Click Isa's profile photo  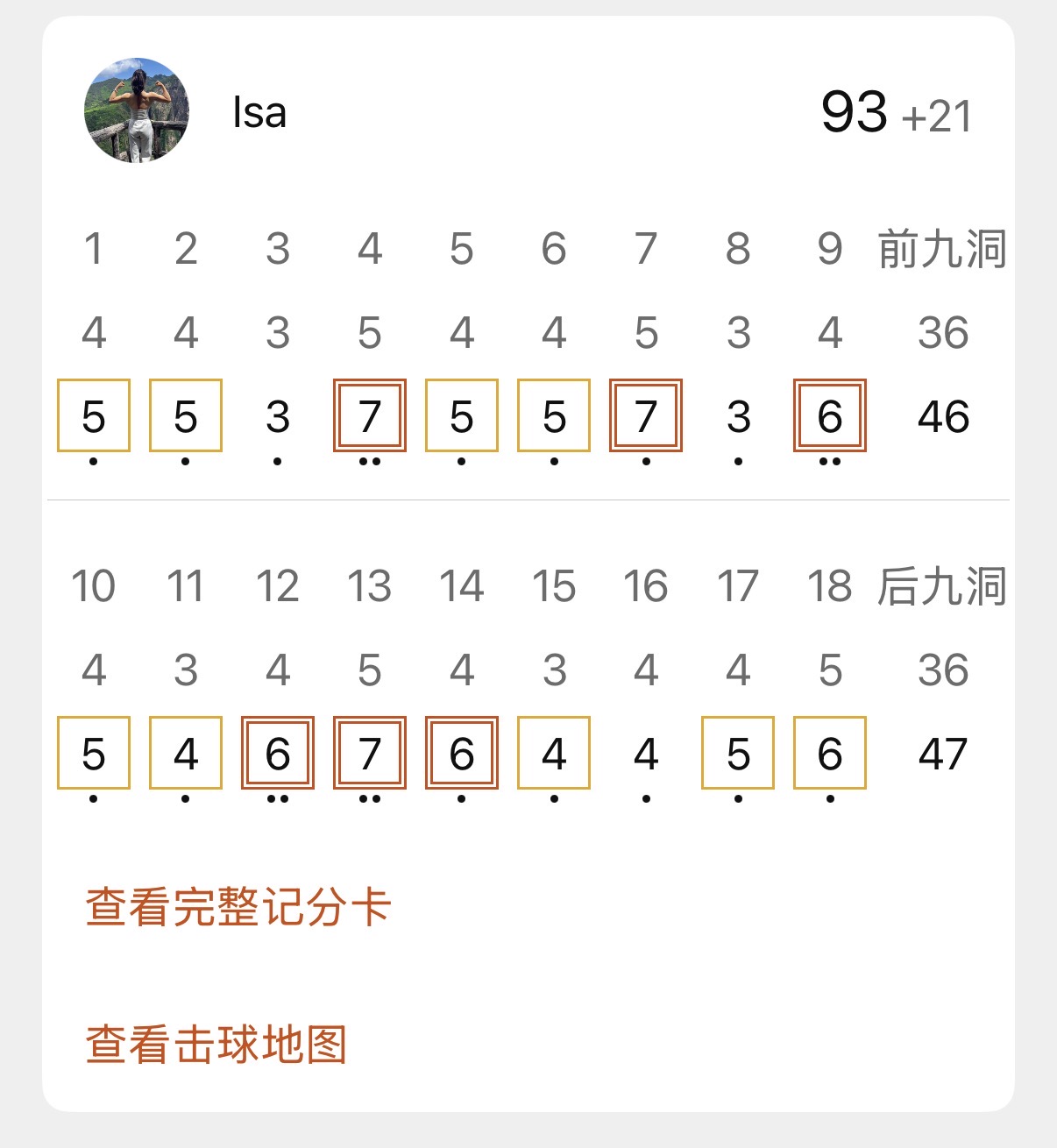136,110
